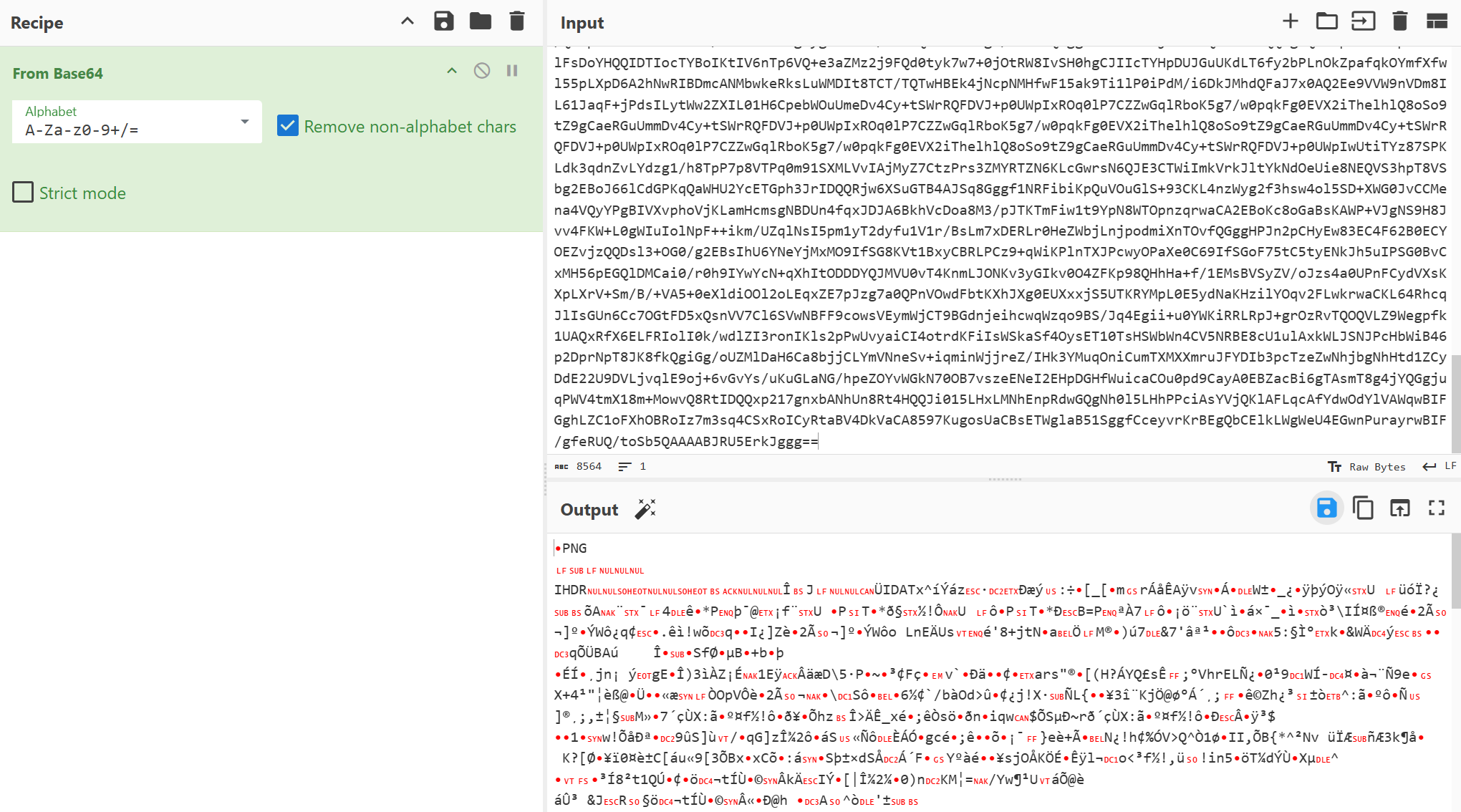Load a saved recipe using the folder icon
Image resolution: width=1461 pixels, height=812 pixels.
coord(481,21)
